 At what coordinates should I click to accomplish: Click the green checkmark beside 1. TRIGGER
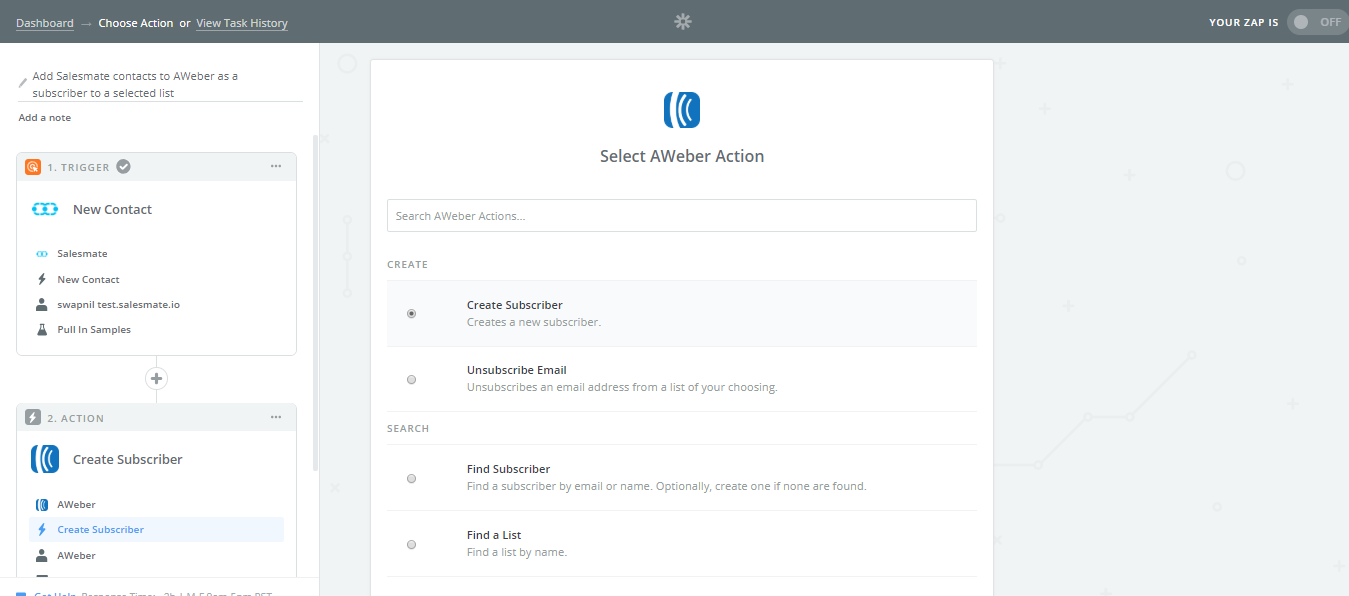[x=123, y=167]
